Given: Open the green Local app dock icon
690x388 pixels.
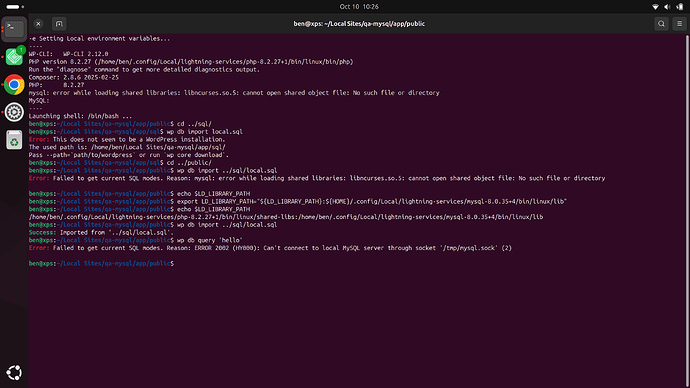Looking at the screenshot, I should [14, 57].
